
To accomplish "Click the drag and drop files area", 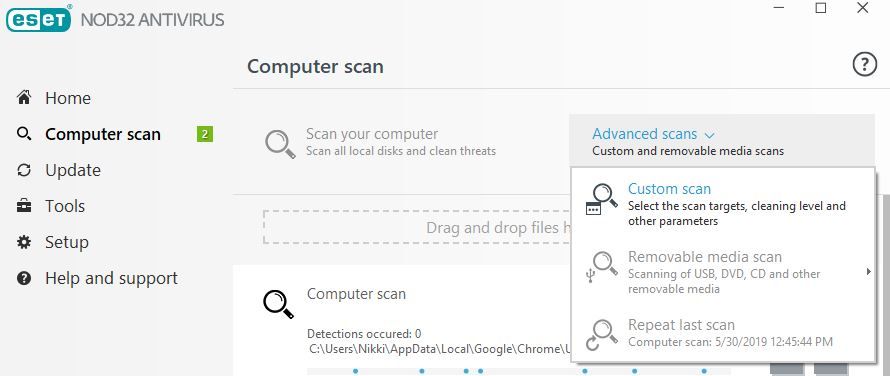I will (x=417, y=227).
